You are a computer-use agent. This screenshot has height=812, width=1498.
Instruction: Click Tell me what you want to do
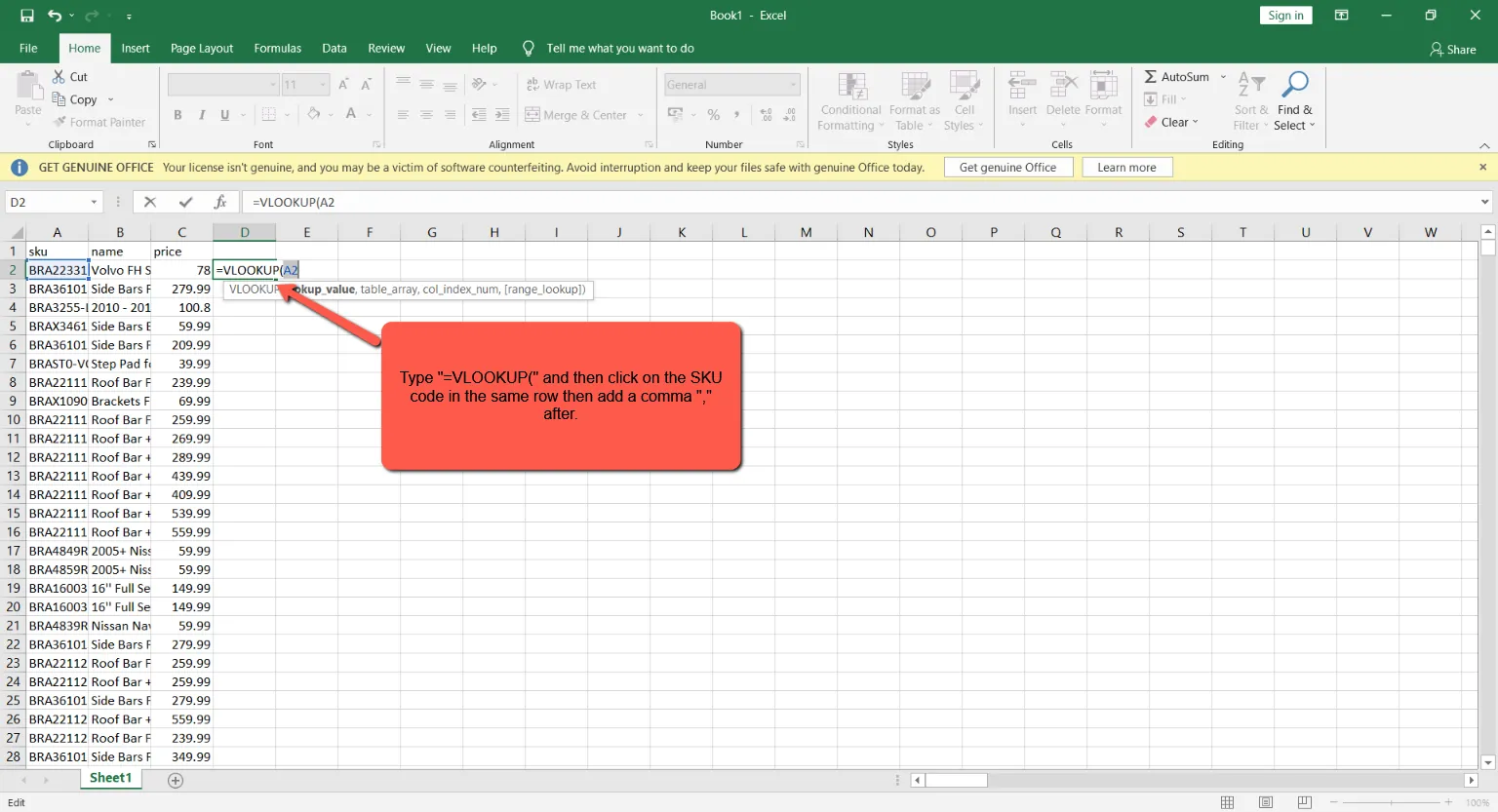point(620,48)
